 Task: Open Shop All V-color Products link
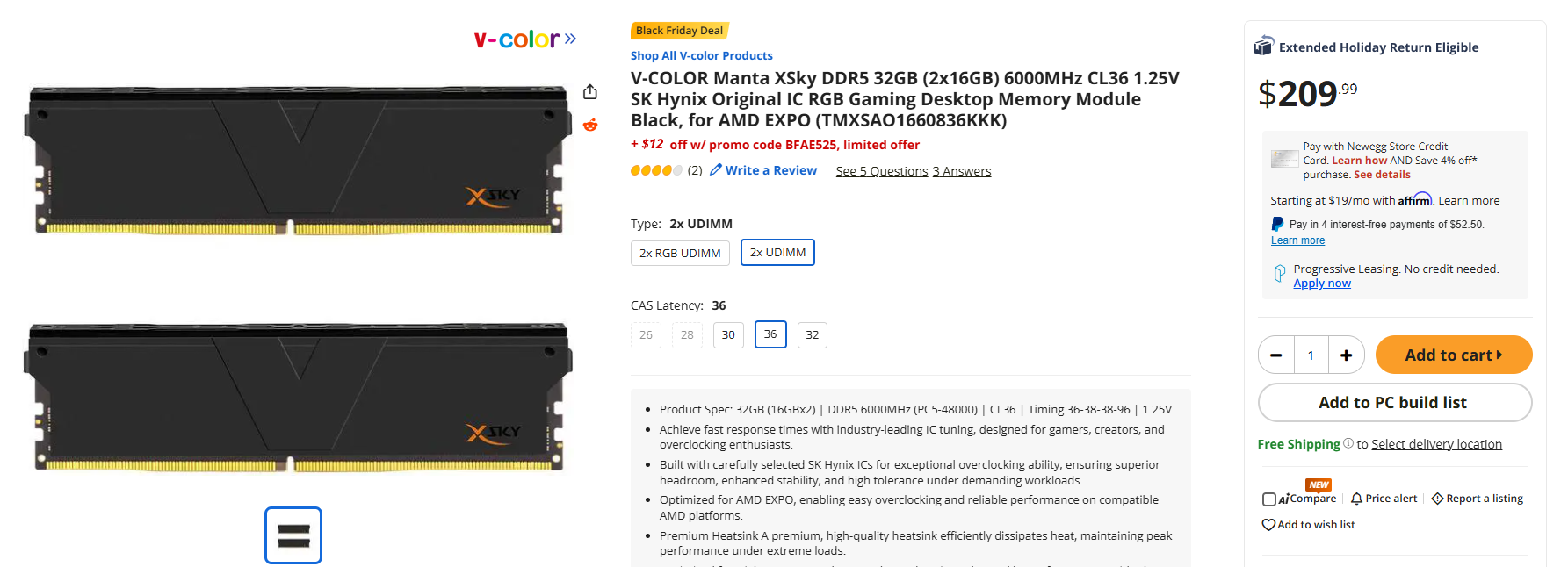pos(701,55)
